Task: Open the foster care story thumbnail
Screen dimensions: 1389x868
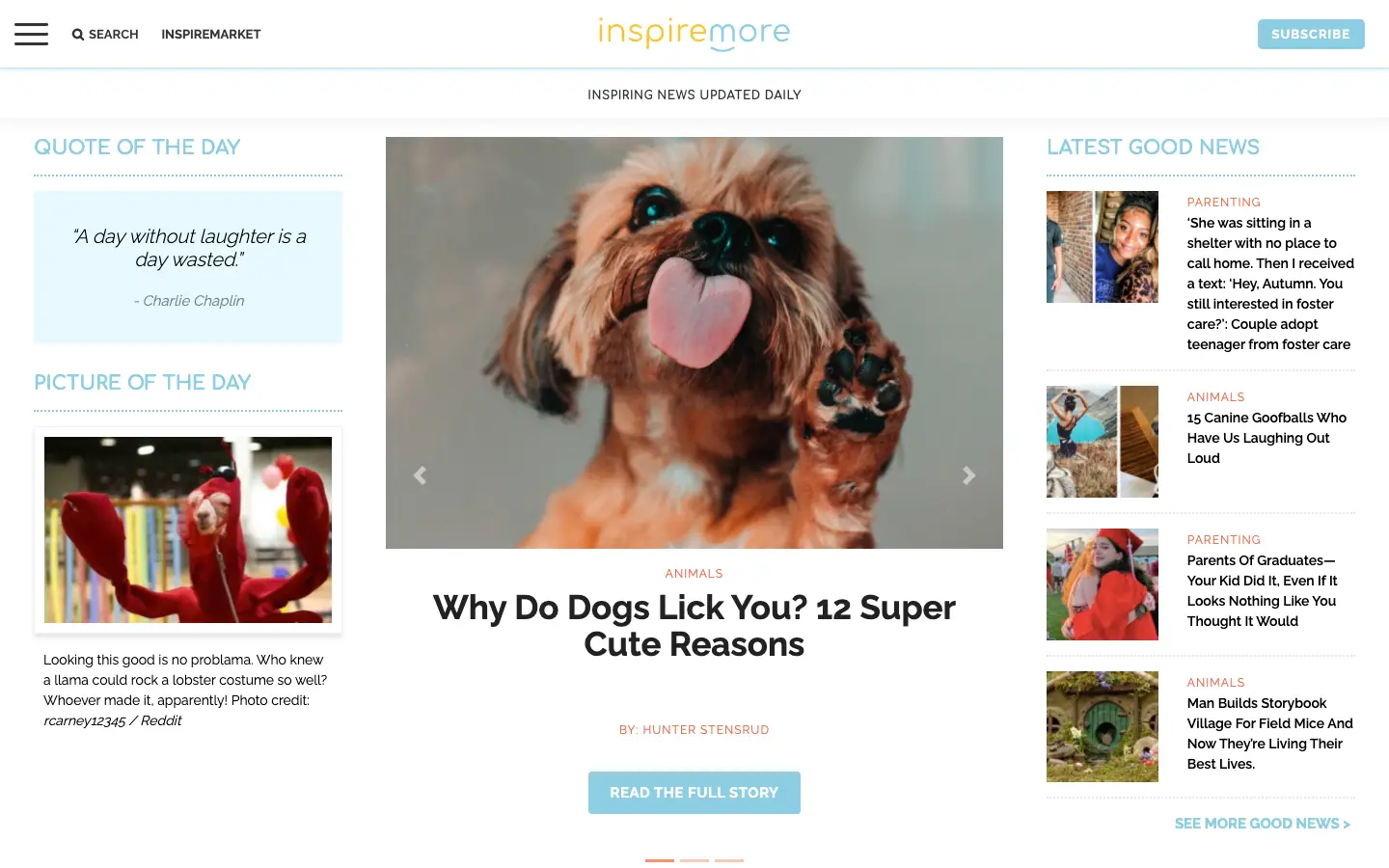Action: [1103, 247]
